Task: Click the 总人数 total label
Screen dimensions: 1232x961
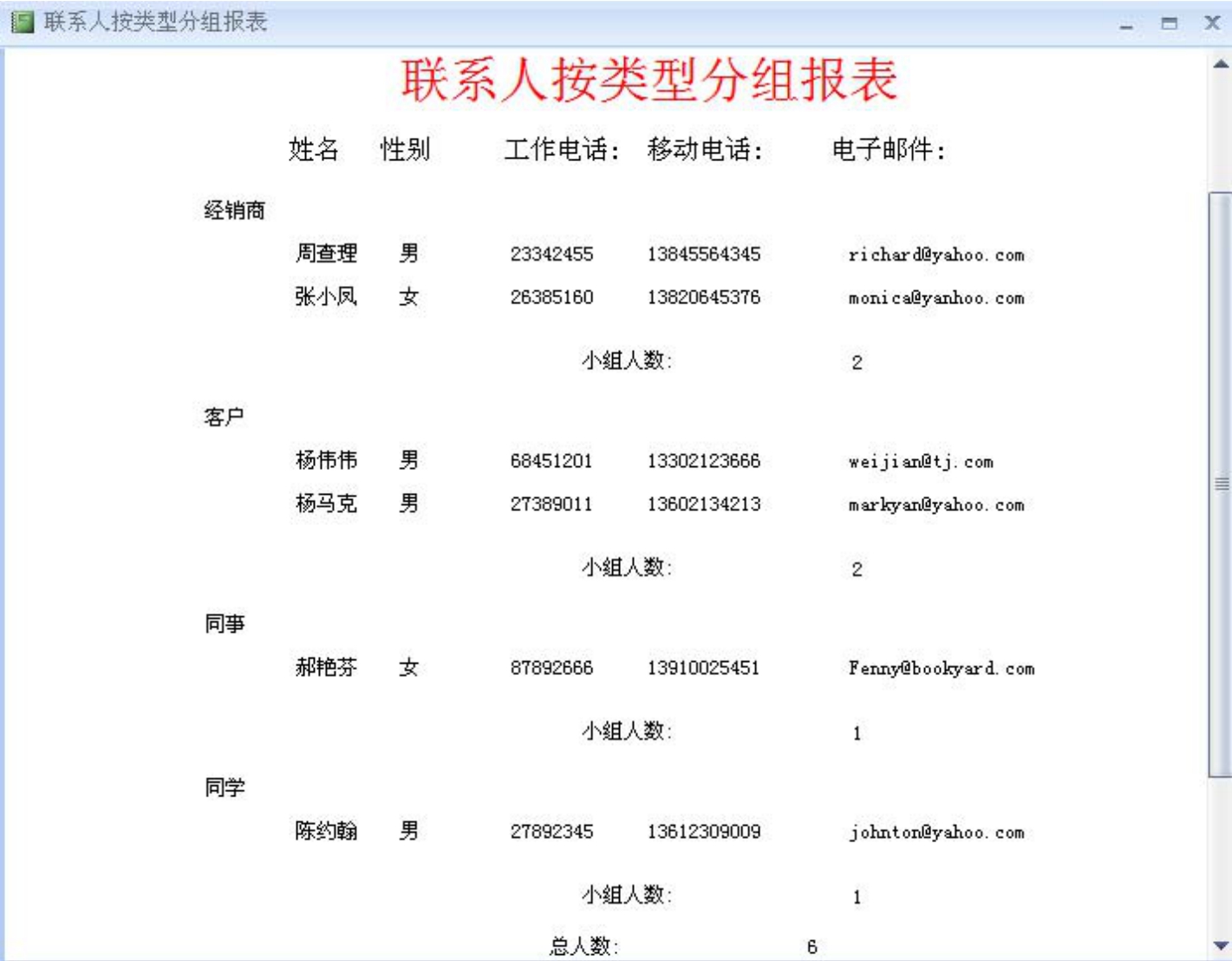Action: coord(583,946)
